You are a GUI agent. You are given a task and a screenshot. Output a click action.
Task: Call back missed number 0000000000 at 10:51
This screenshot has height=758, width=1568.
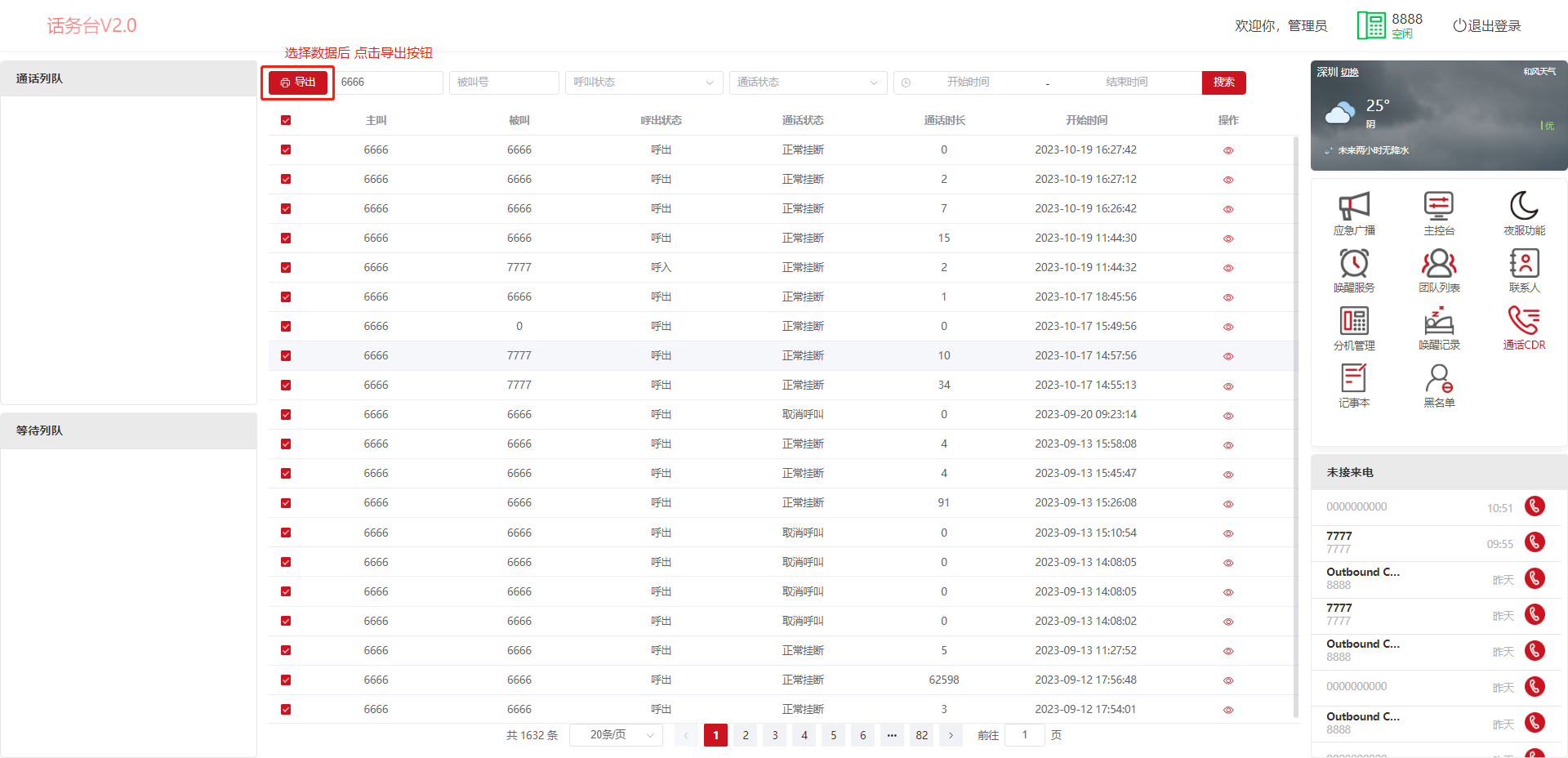1535,506
